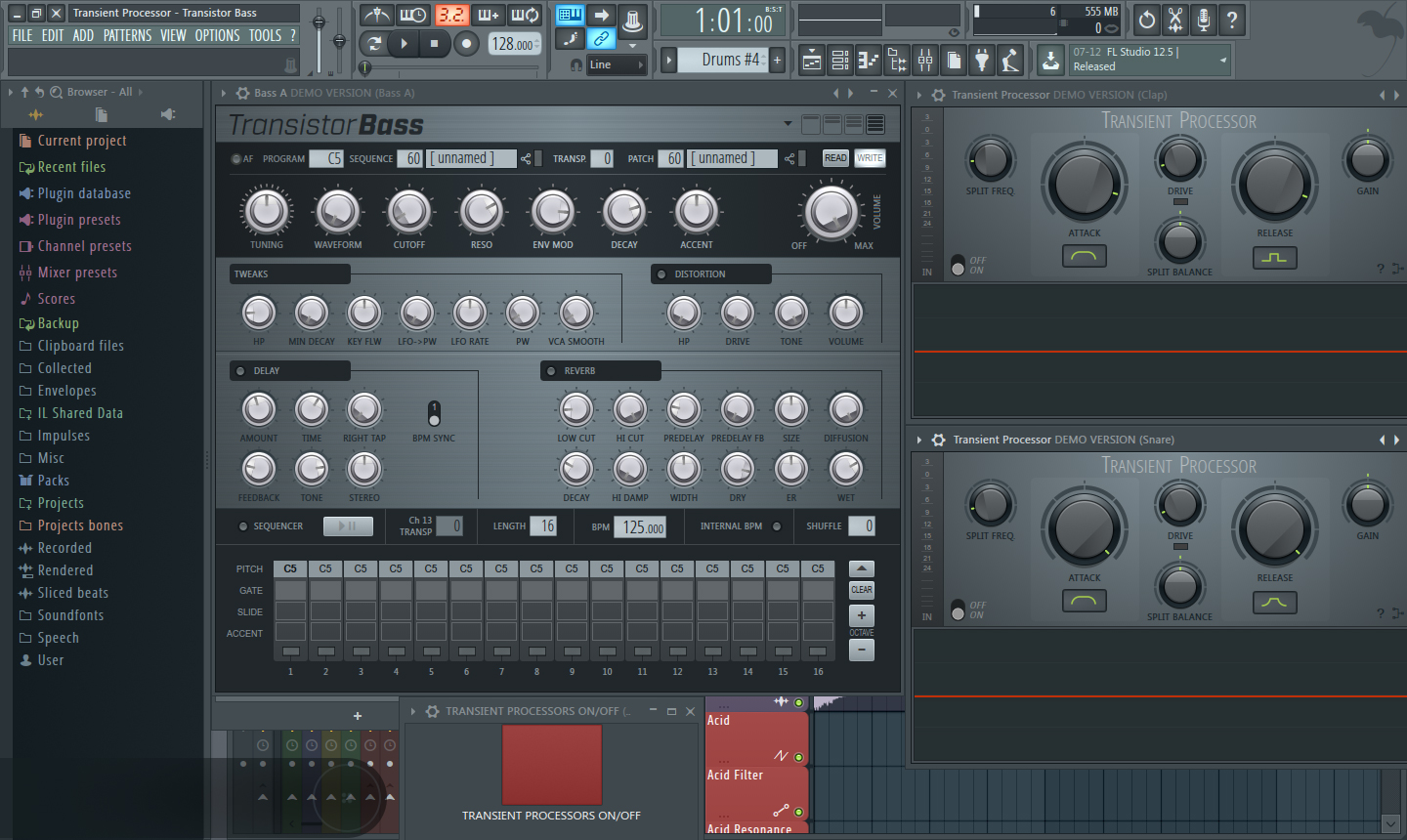Expand the pattern selector arrow beside Drums #4
Viewport: 1407px width, 840px height.
tap(669, 61)
